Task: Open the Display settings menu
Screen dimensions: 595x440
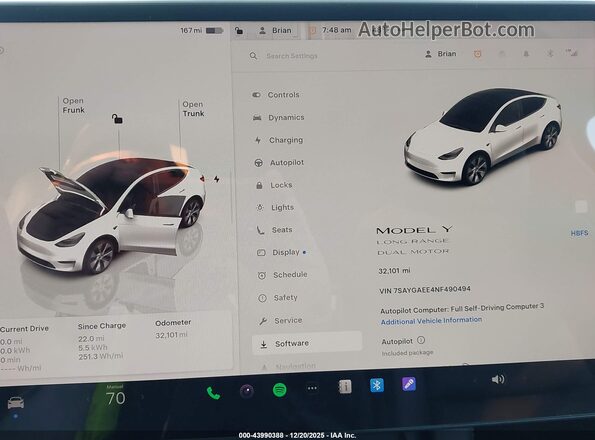Action: click(282, 252)
